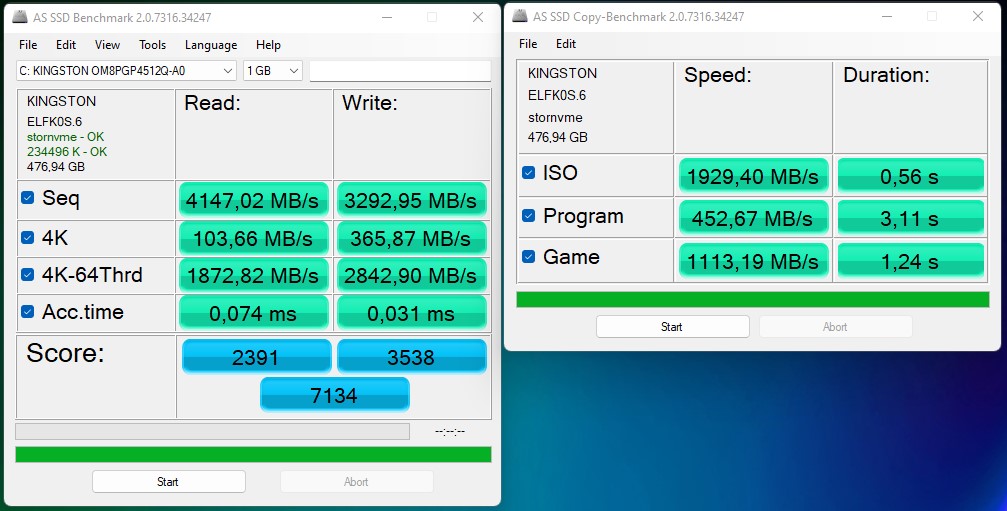Uncheck the 4K-64Thrd test checkbox
The width and height of the screenshot is (1007, 511).
point(28,275)
